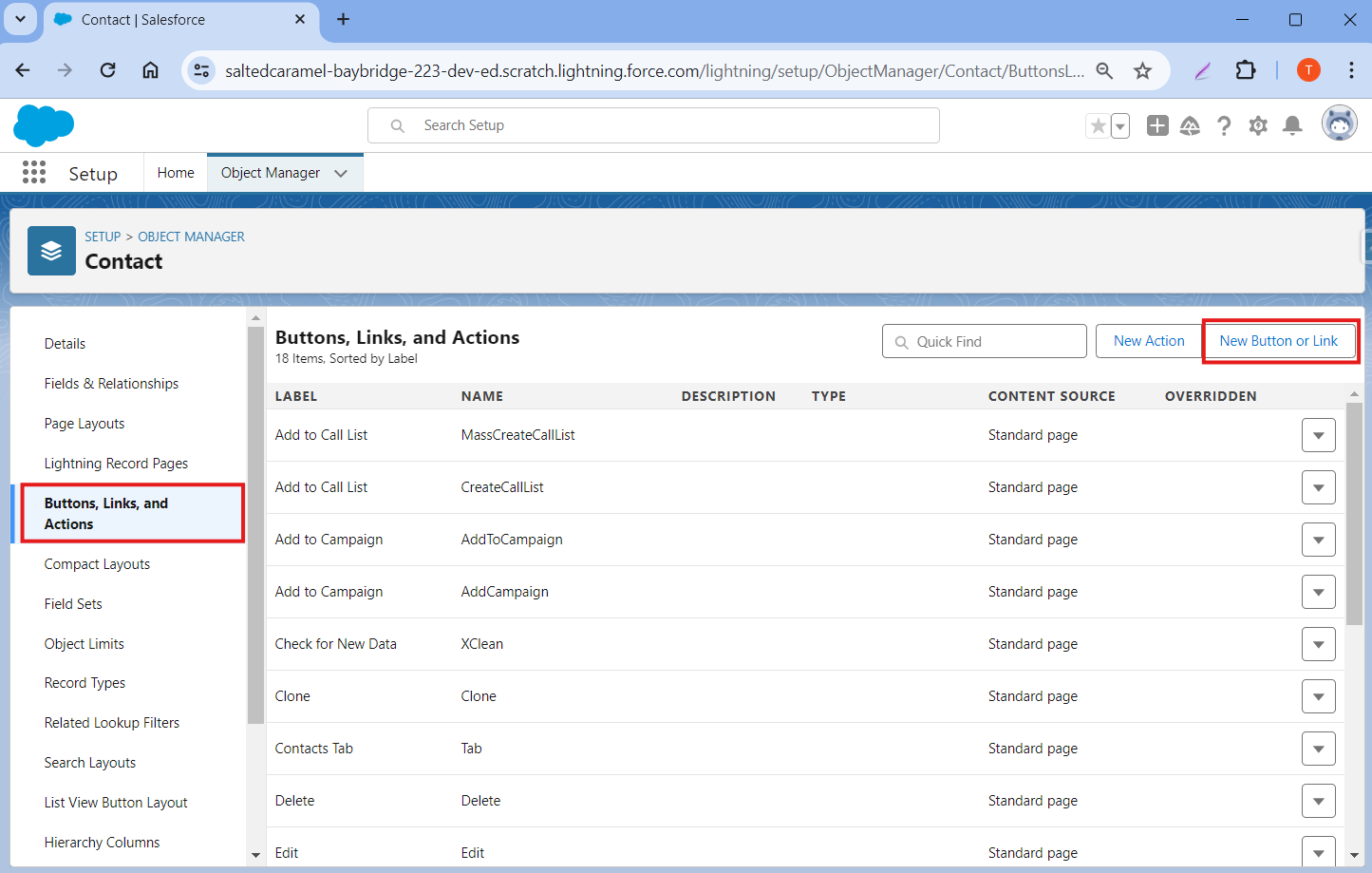1372x873 pixels.
Task: Click the Quick Find input box
Action: coord(984,342)
